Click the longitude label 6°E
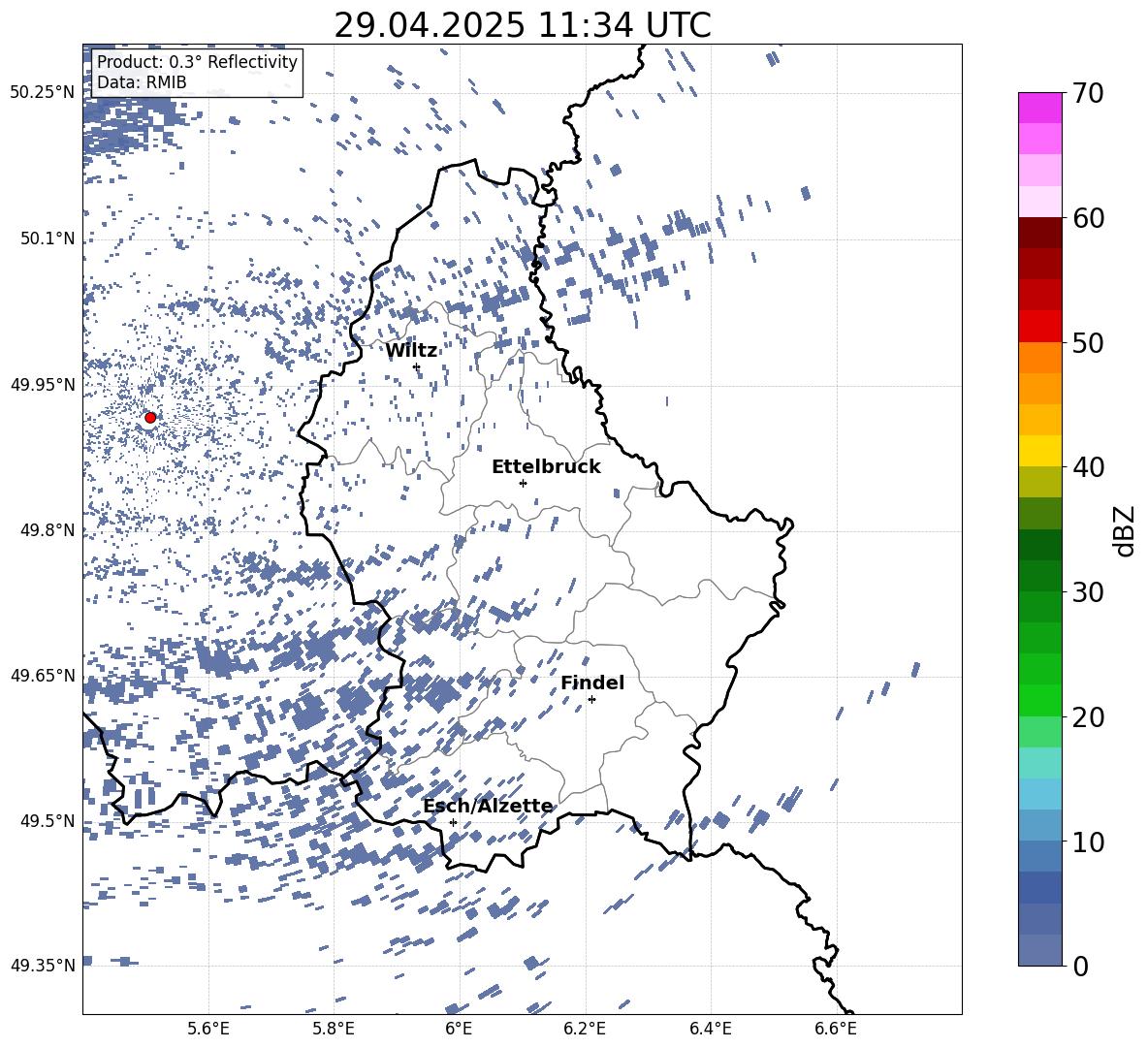This screenshot has height=1048, width=1148. point(459,1029)
